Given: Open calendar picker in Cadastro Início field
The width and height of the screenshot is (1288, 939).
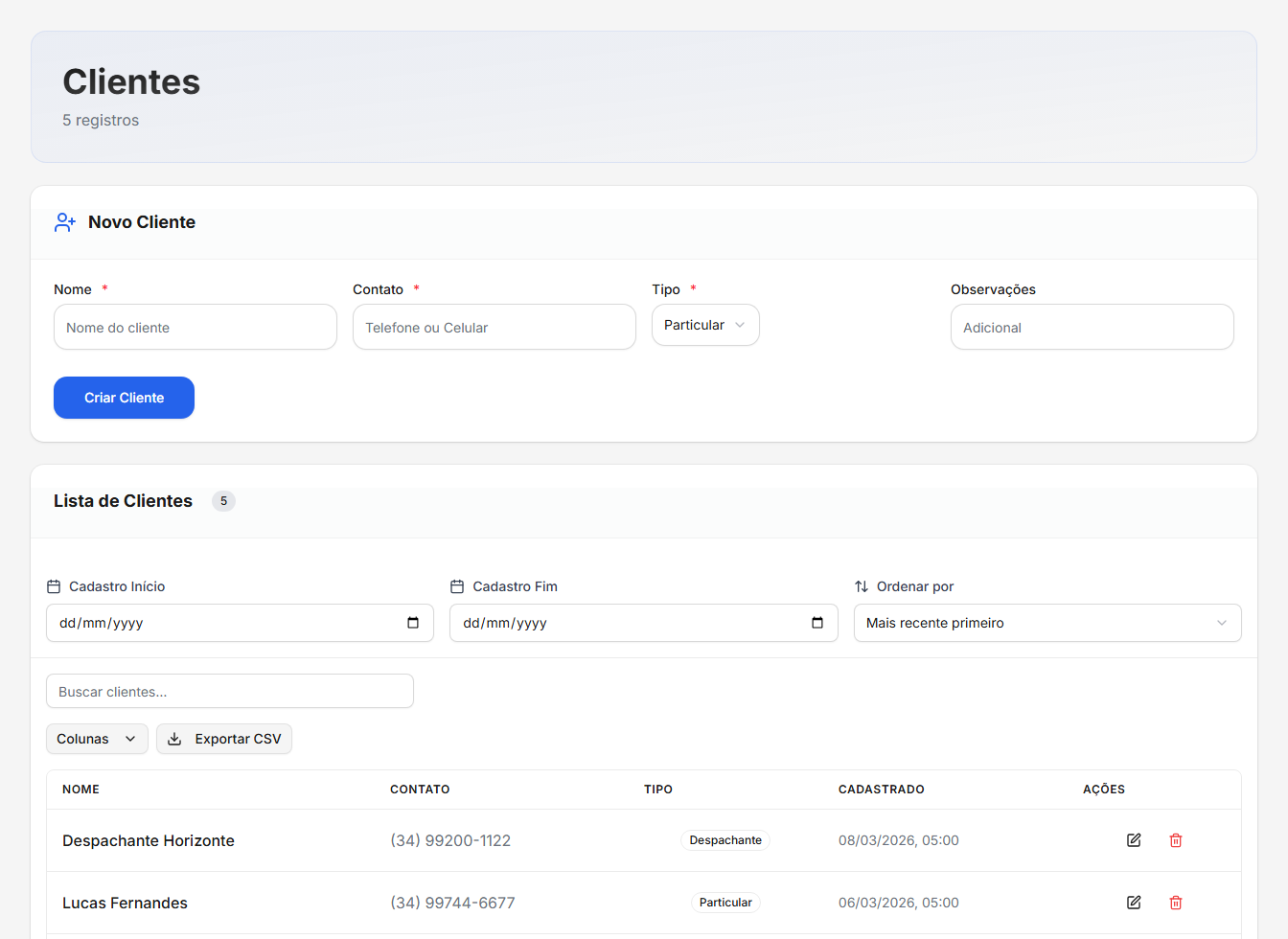Looking at the screenshot, I should click(413, 623).
